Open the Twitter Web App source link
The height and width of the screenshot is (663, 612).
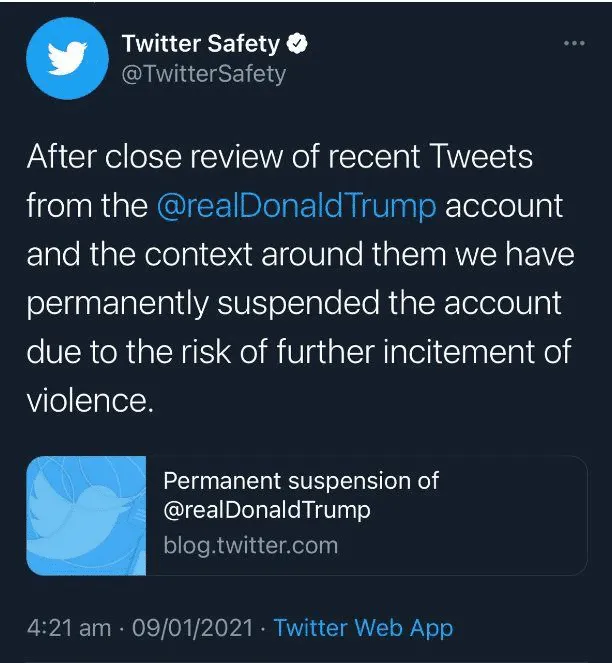(363, 628)
